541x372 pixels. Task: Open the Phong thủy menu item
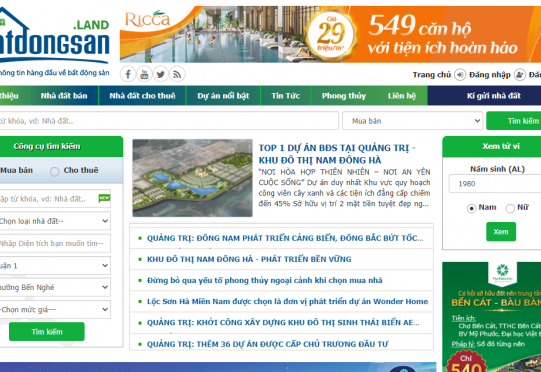(344, 96)
